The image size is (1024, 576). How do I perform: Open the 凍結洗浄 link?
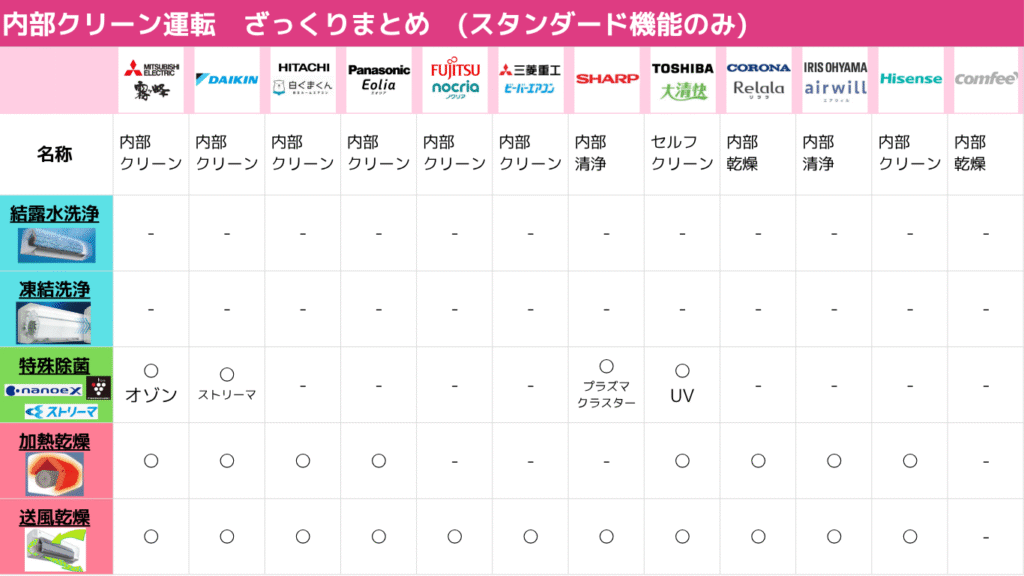click(x=55, y=289)
